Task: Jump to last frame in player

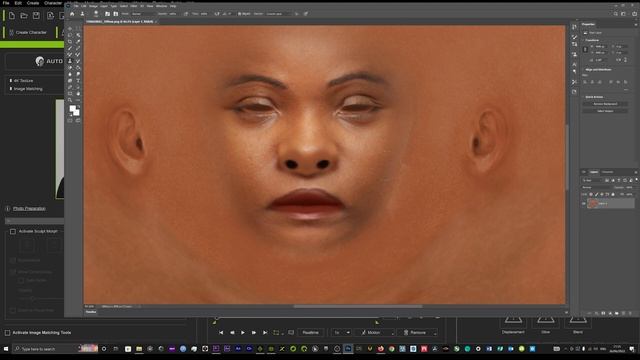Action: [x=265, y=333]
